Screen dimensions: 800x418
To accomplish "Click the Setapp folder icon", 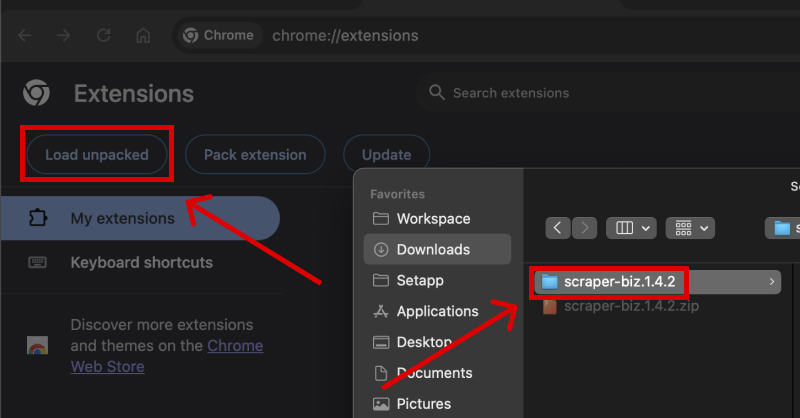I will coord(381,280).
